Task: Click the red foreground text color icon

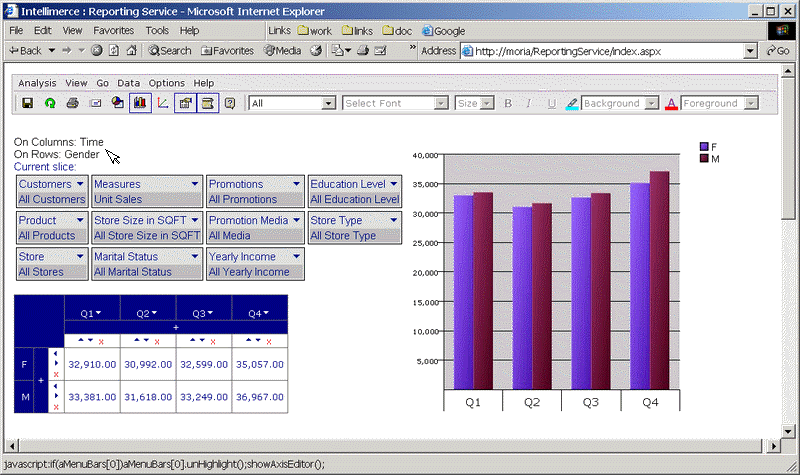Action: coord(671,104)
